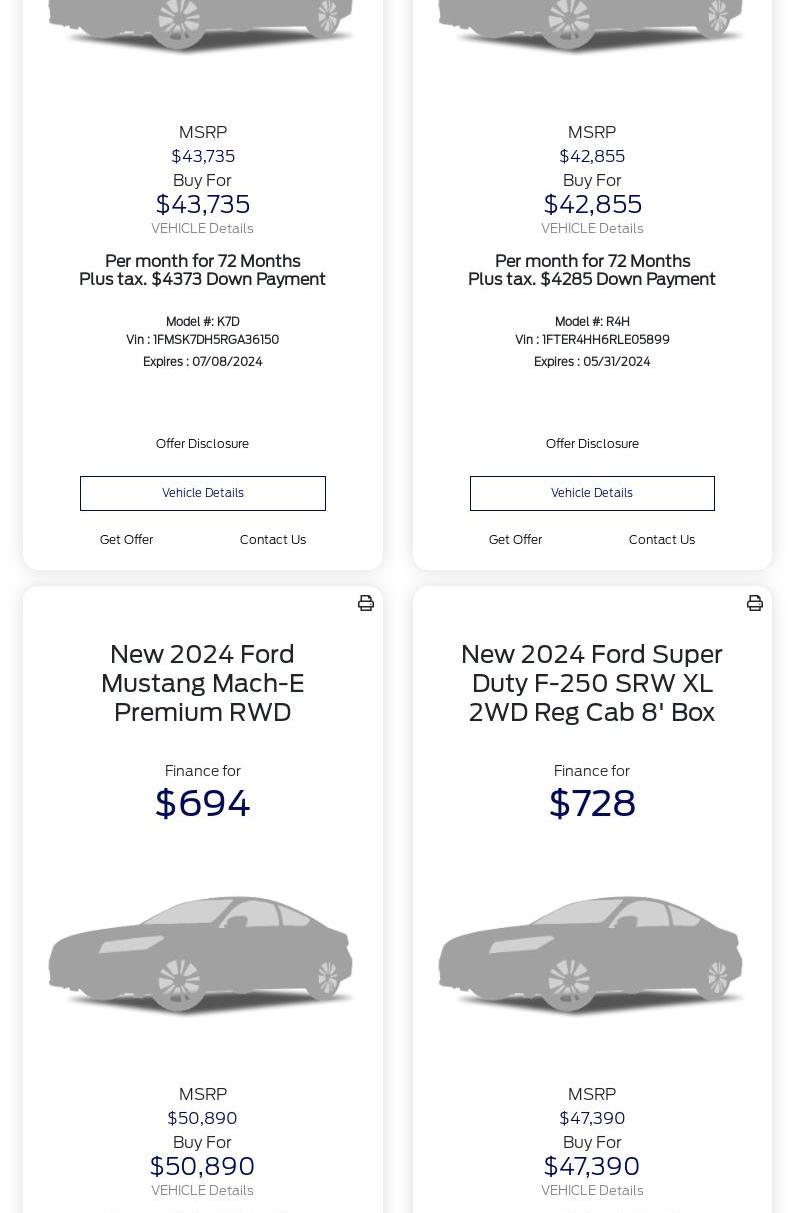Select Contact Us on the K7D card

click(x=273, y=540)
